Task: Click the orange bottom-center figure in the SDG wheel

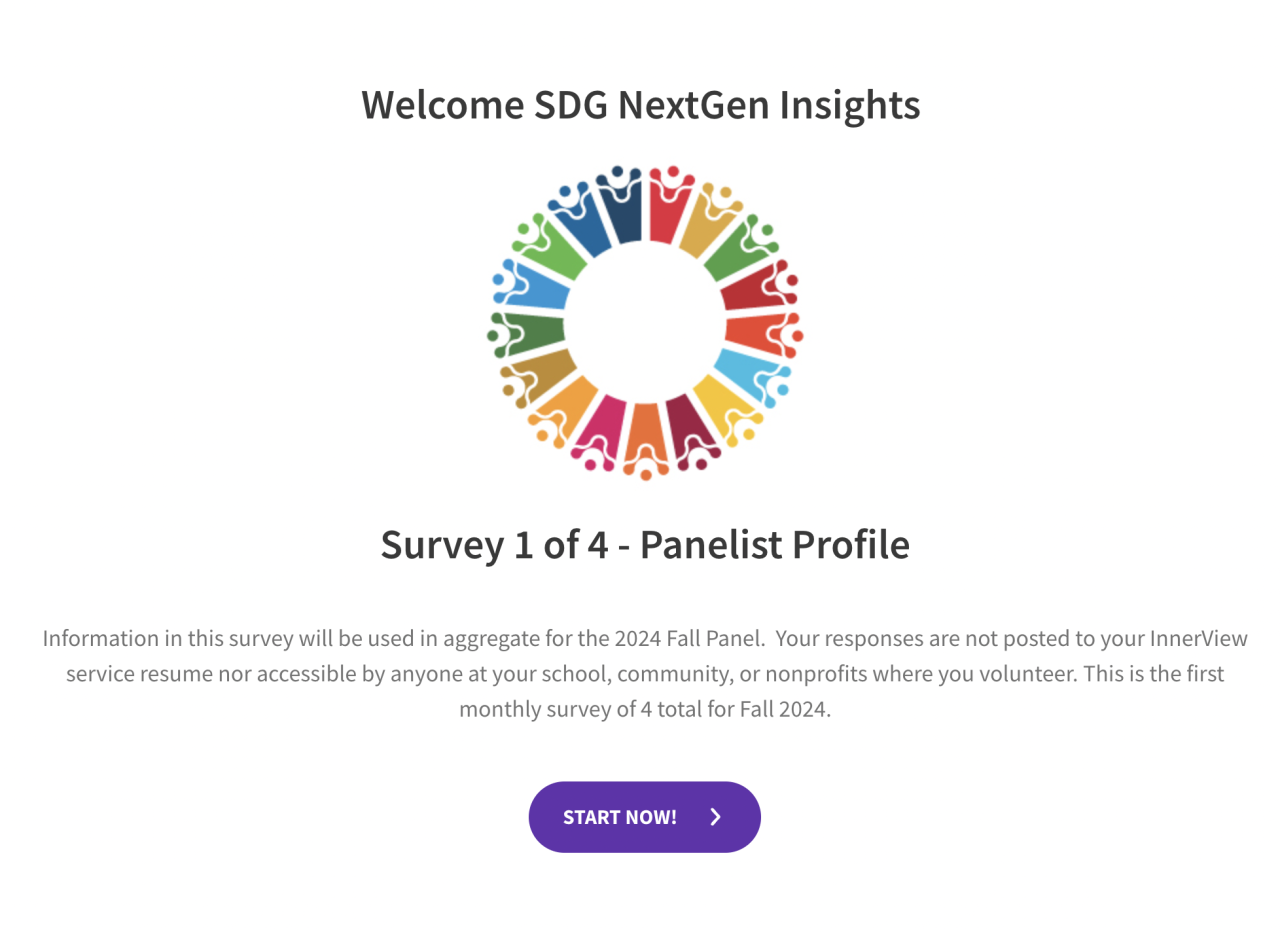Action: click(645, 435)
